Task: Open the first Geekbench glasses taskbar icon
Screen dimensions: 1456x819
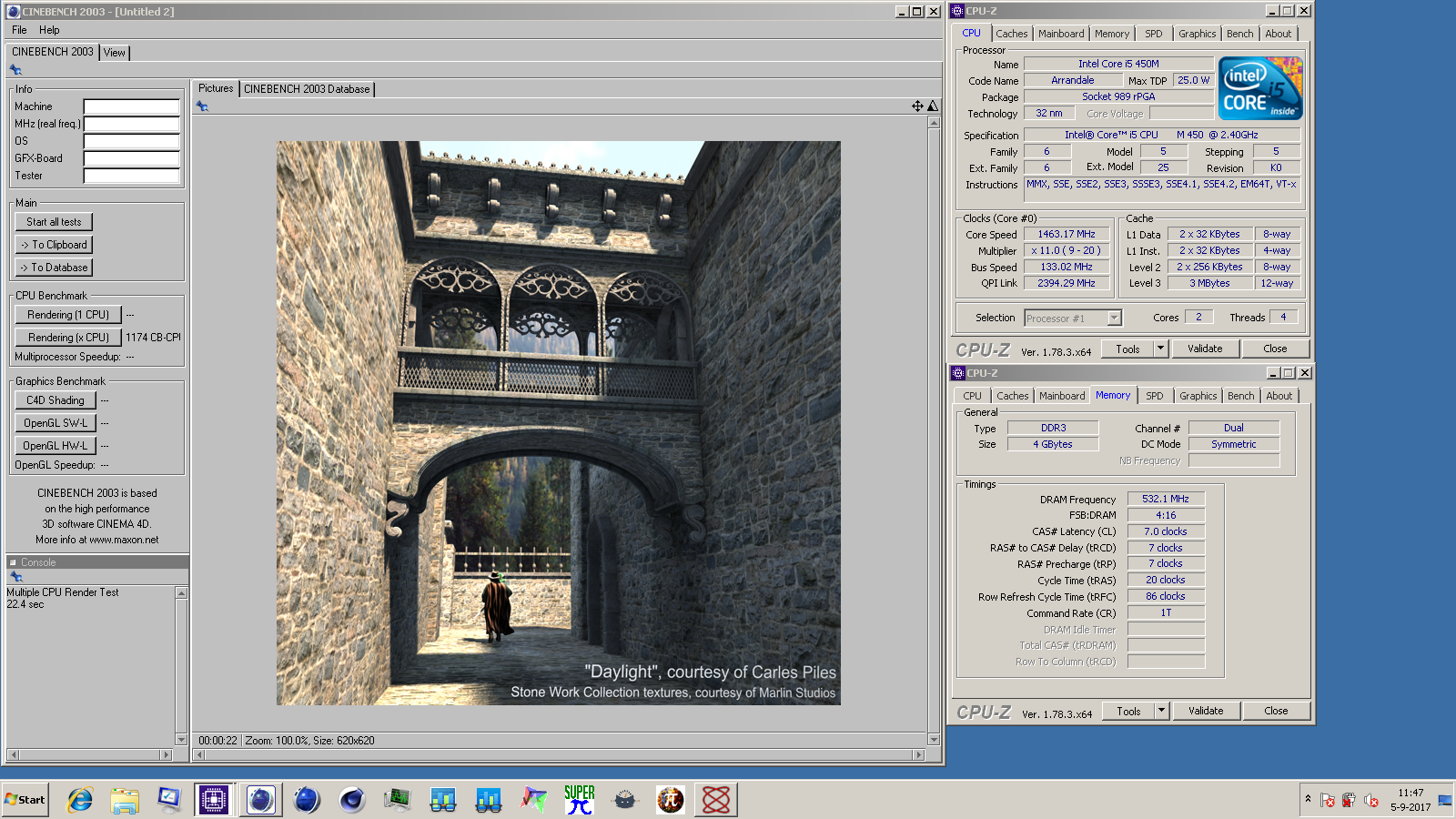Action: pyautogui.click(x=443, y=800)
